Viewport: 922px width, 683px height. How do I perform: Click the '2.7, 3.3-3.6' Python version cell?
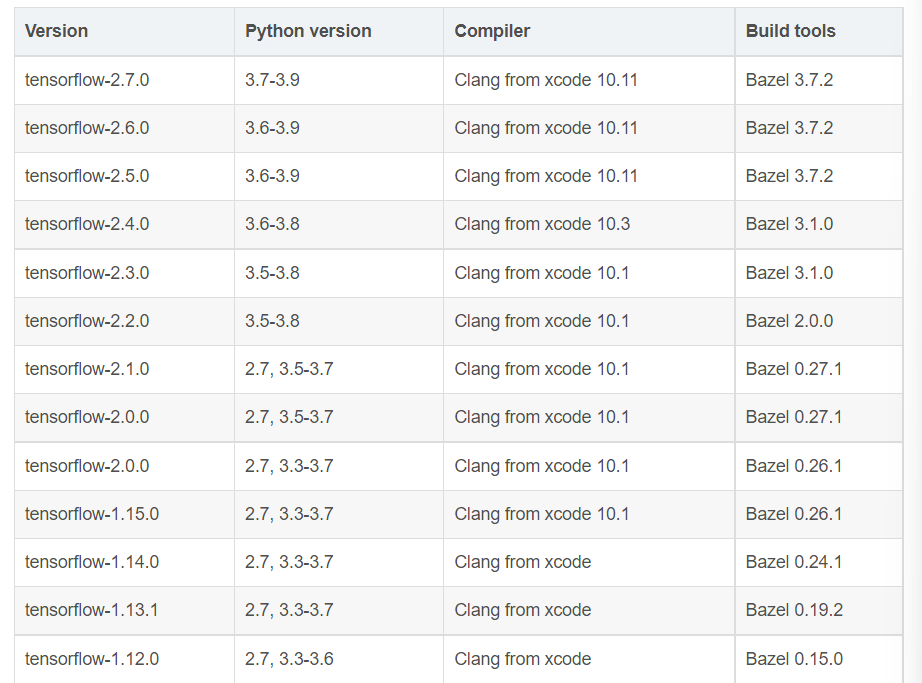coord(289,659)
